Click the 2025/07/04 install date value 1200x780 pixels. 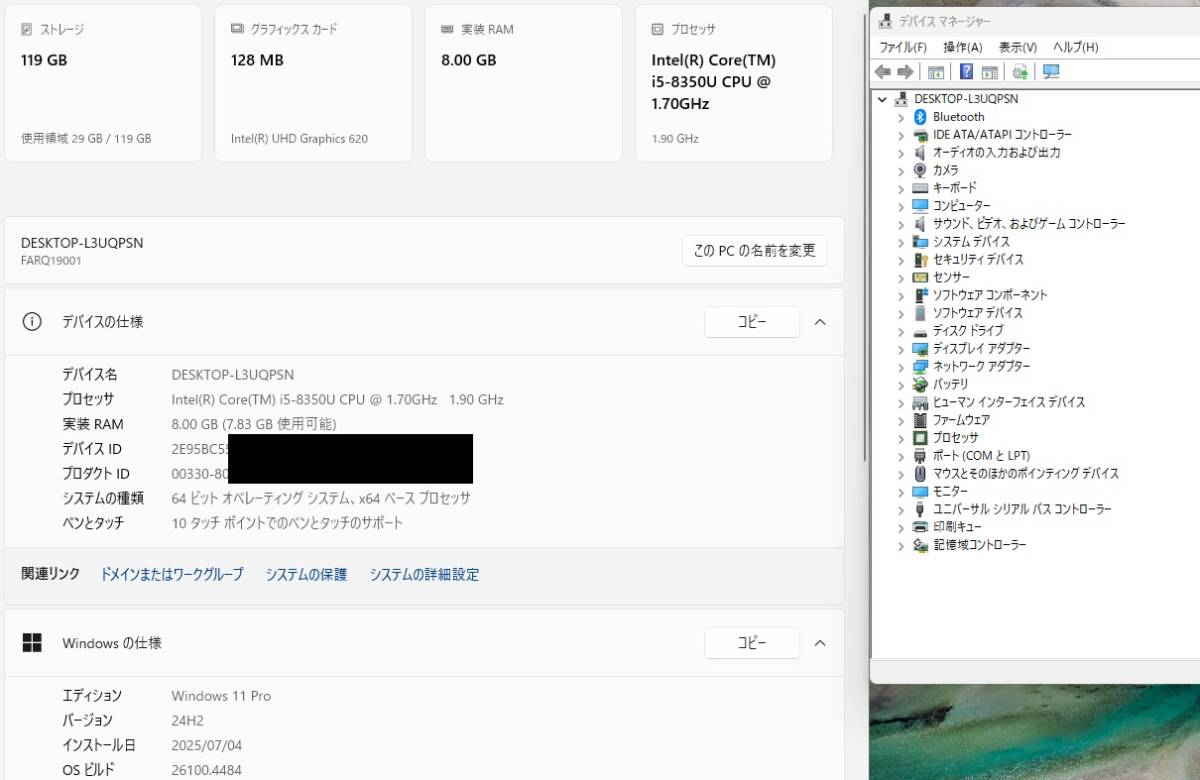[206, 745]
